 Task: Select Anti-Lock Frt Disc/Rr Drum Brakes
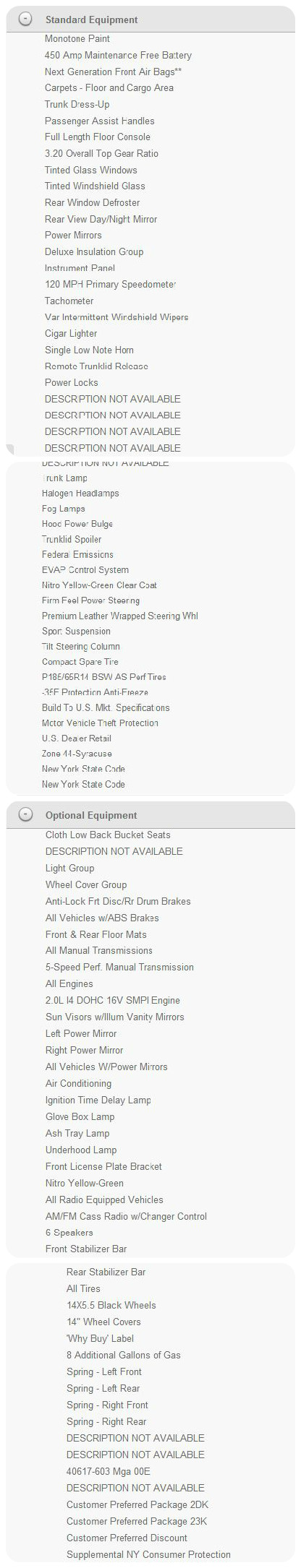coord(118,901)
